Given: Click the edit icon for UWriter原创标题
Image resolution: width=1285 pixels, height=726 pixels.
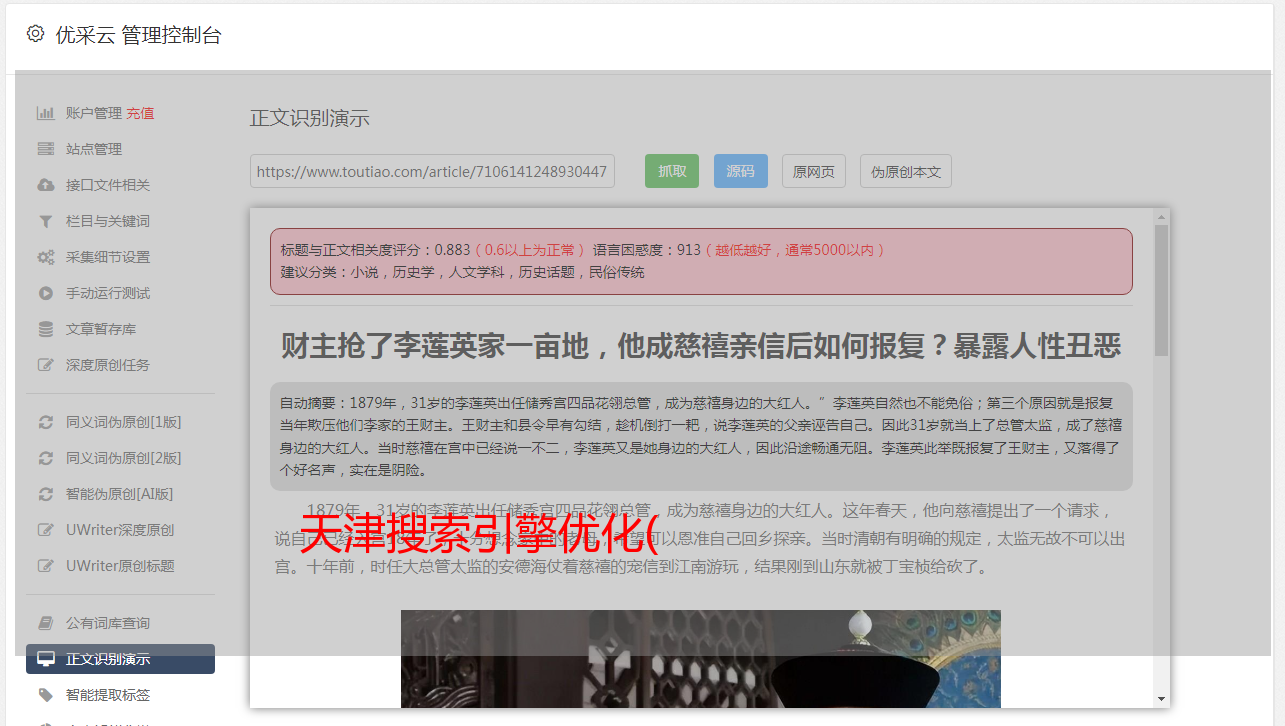Looking at the screenshot, I should pos(45,566).
